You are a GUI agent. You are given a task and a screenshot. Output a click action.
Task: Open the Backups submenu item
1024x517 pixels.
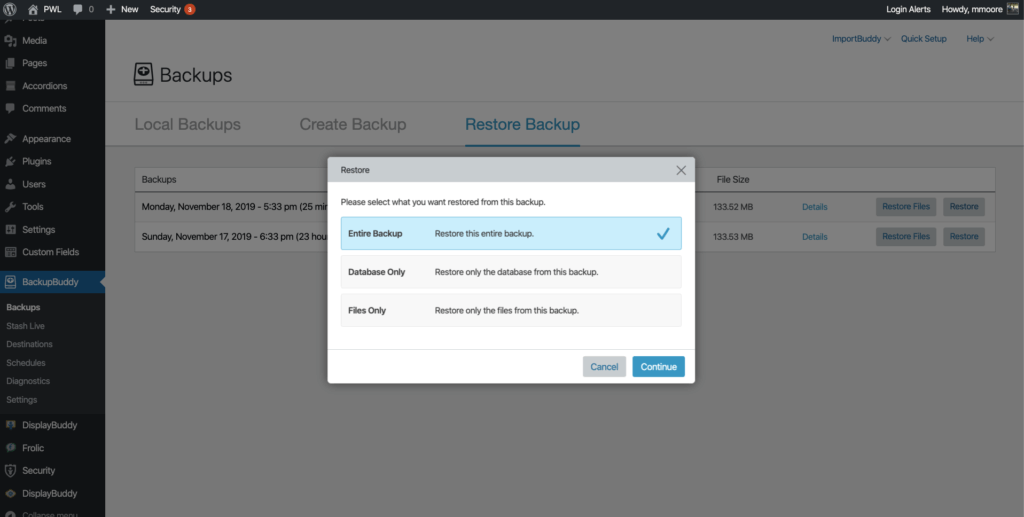point(24,307)
